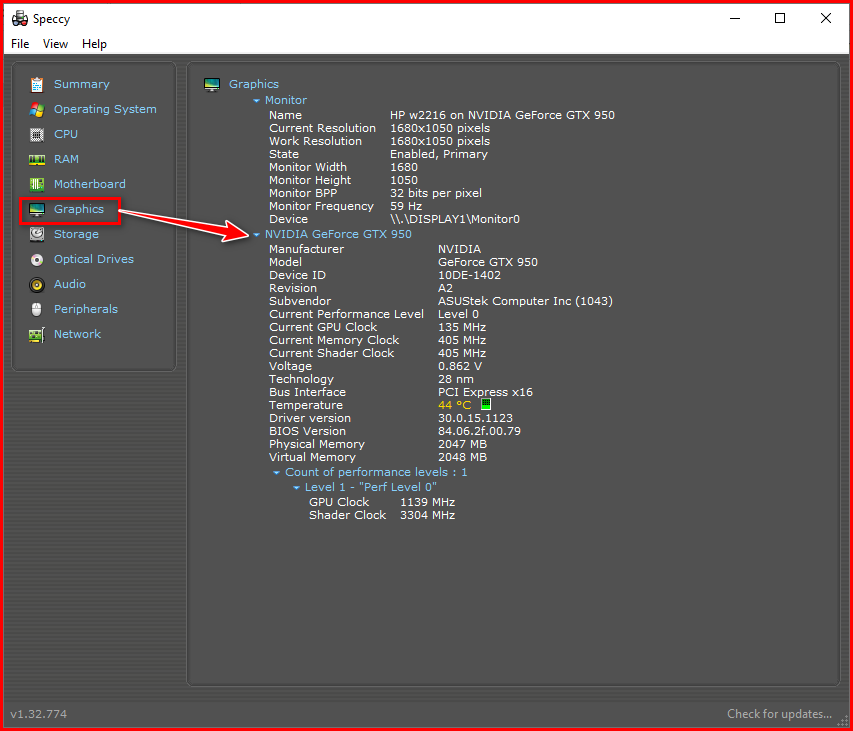This screenshot has height=731, width=853.
Task: Click the Peripherals mouse icon
Action: point(36,309)
